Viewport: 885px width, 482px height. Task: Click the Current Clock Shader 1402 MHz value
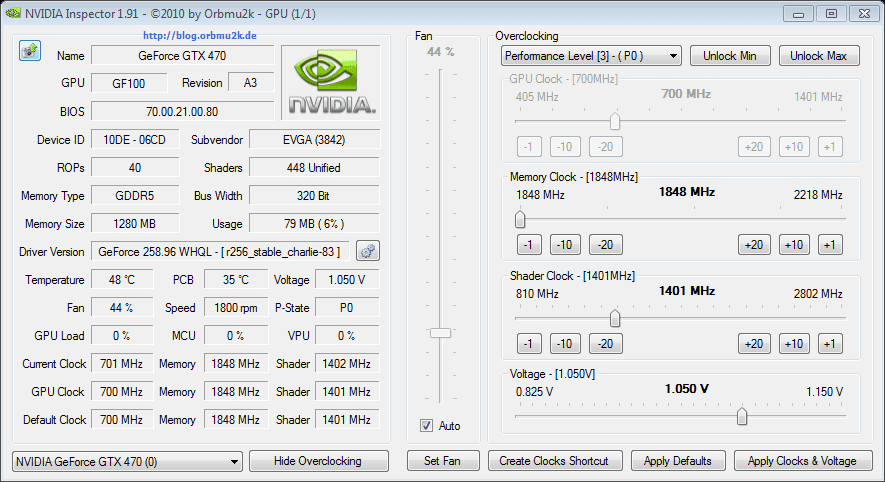click(347, 363)
